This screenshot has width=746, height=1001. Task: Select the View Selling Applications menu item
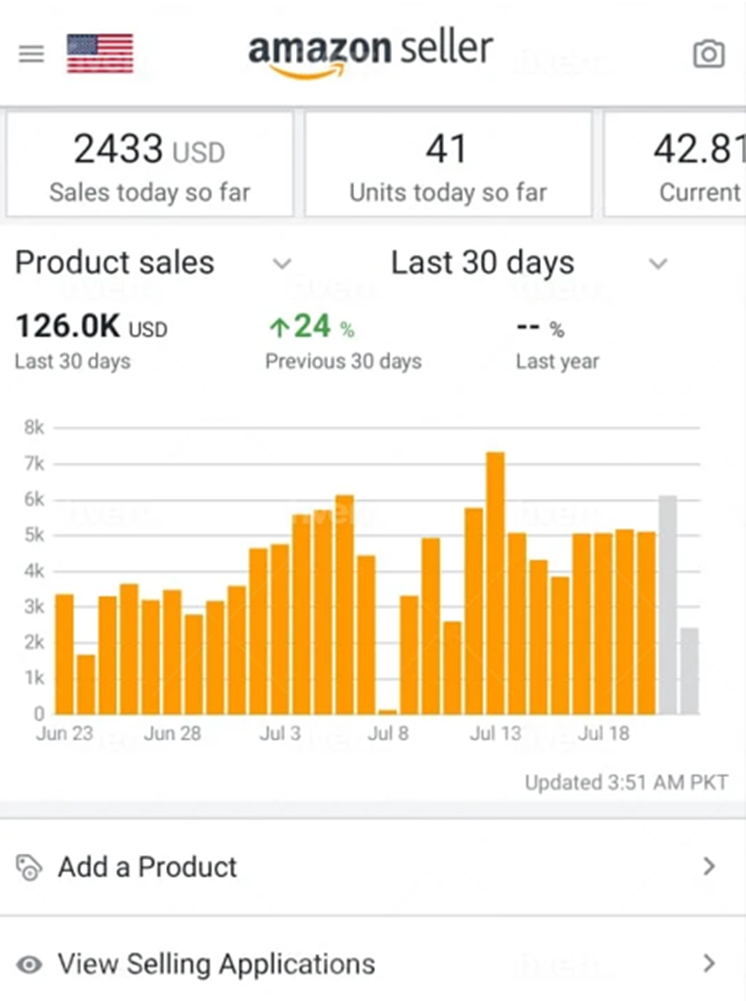[216, 965]
